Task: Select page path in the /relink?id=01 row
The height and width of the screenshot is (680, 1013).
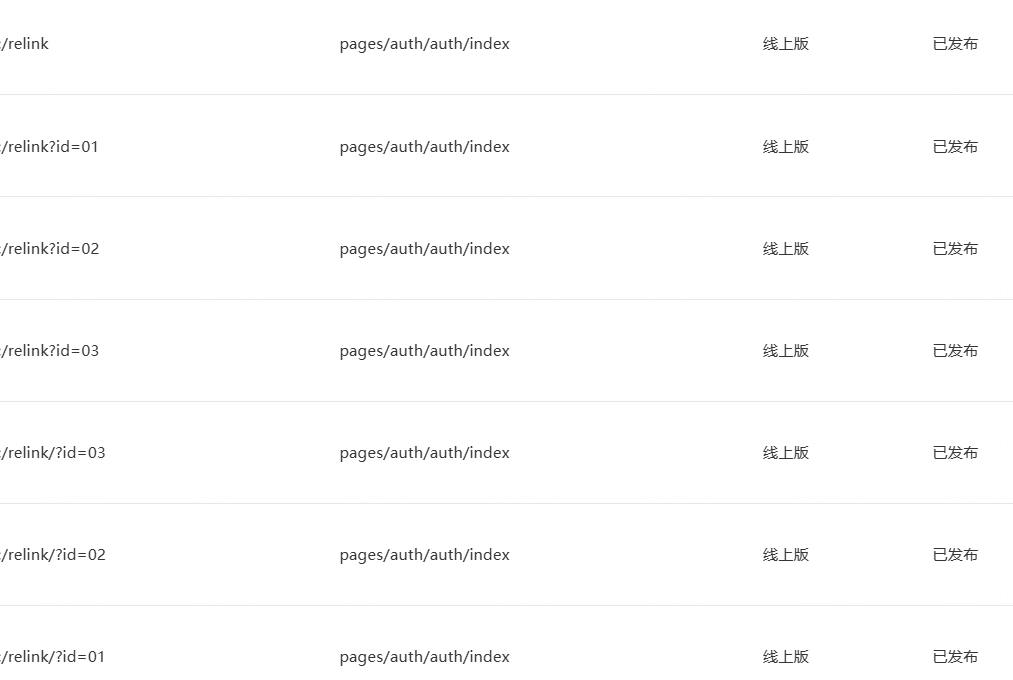Action: [424, 147]
